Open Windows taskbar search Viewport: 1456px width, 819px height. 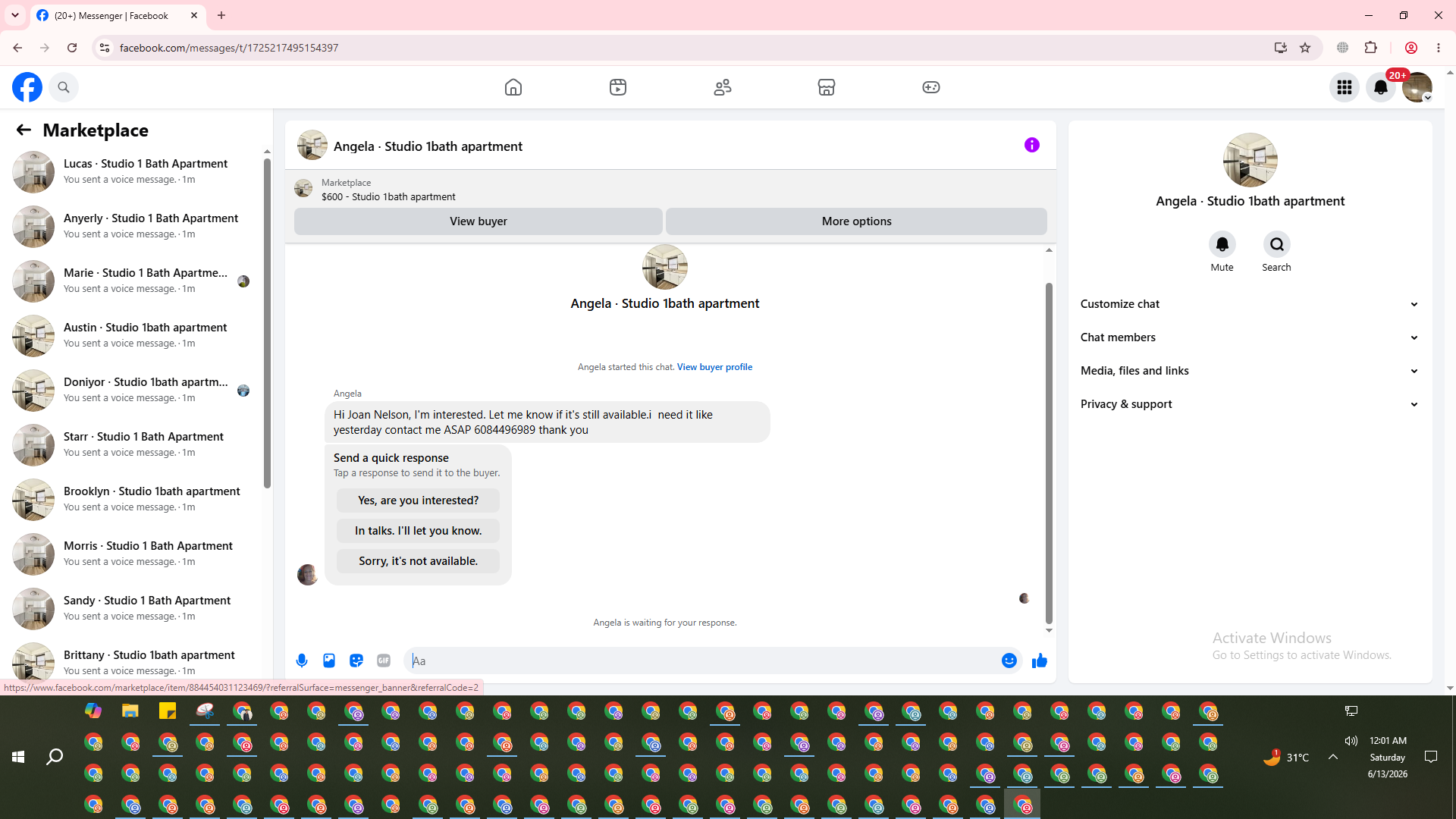[x=55, y=757]
